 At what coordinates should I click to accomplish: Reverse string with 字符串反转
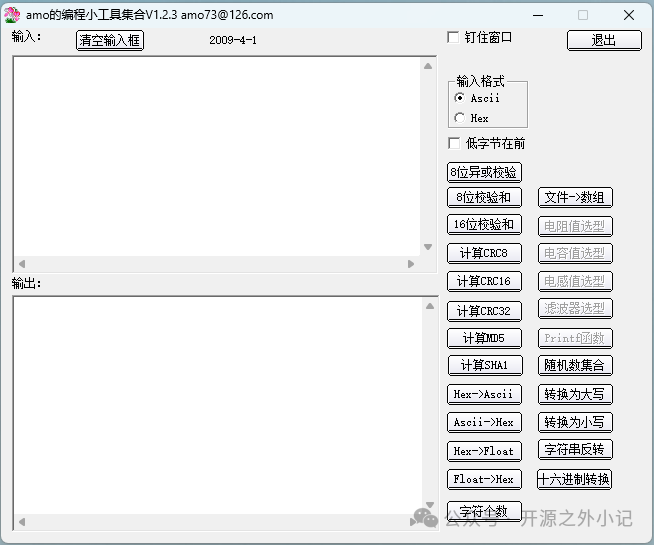pos(575,450)
